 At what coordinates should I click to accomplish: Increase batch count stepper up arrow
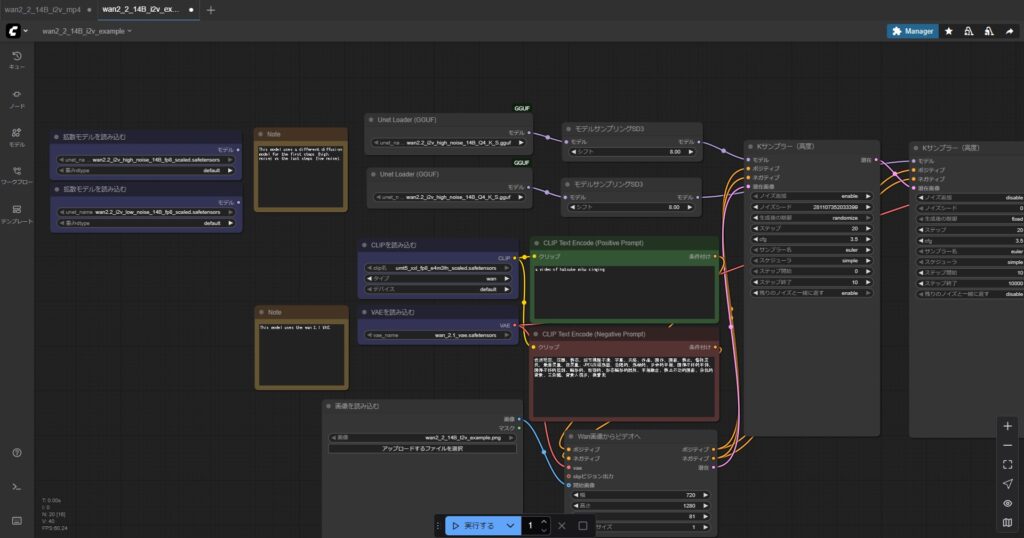[543, 522]
